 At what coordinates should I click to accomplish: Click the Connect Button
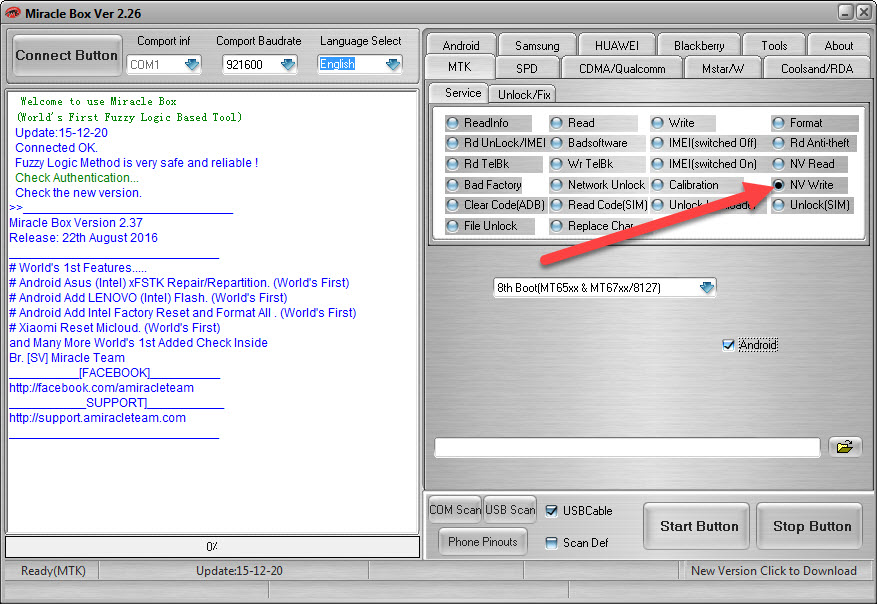tap(67, 55)
